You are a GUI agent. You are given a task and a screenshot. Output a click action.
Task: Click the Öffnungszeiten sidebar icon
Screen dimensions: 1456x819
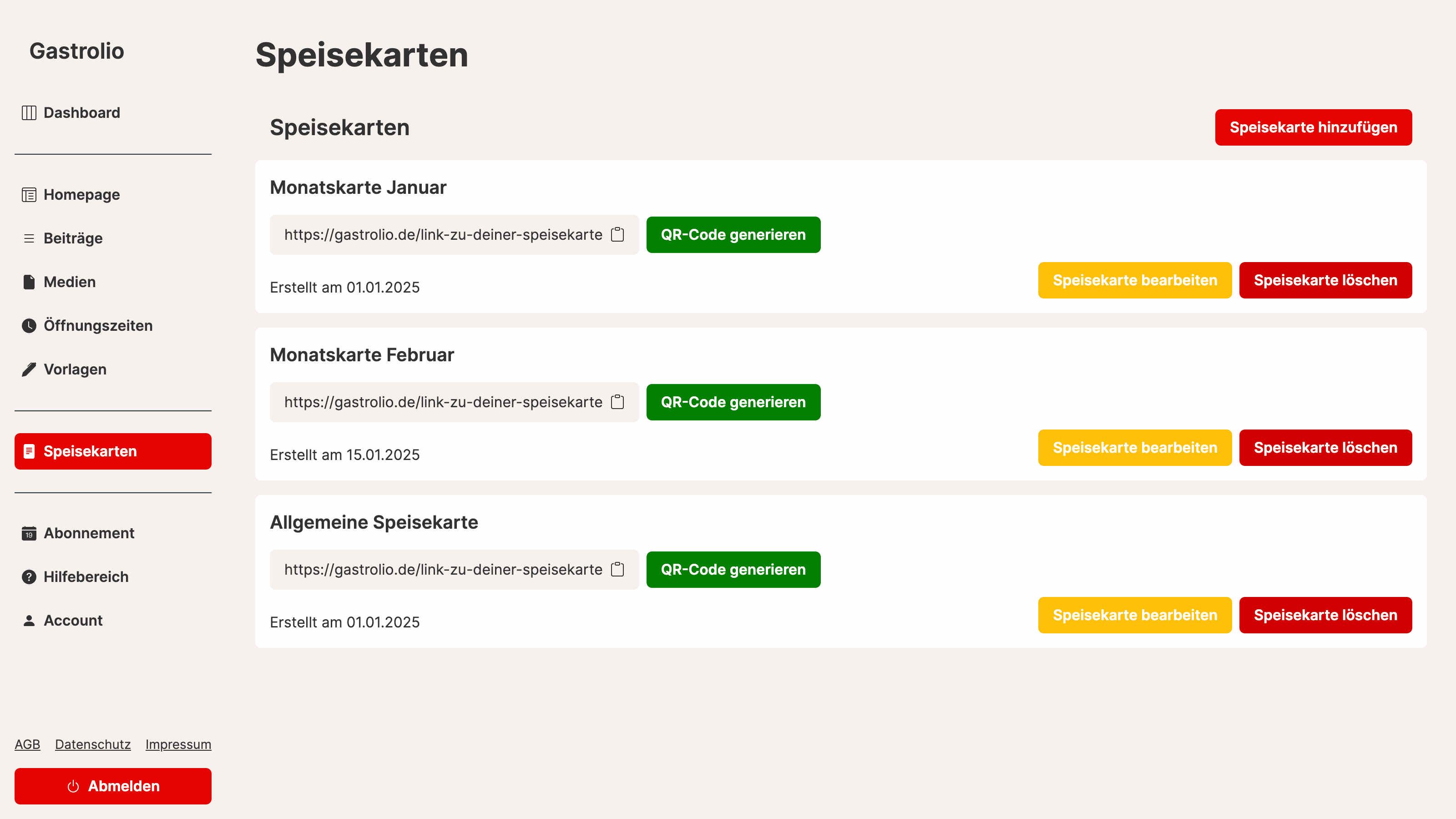(x=30, y=326)
